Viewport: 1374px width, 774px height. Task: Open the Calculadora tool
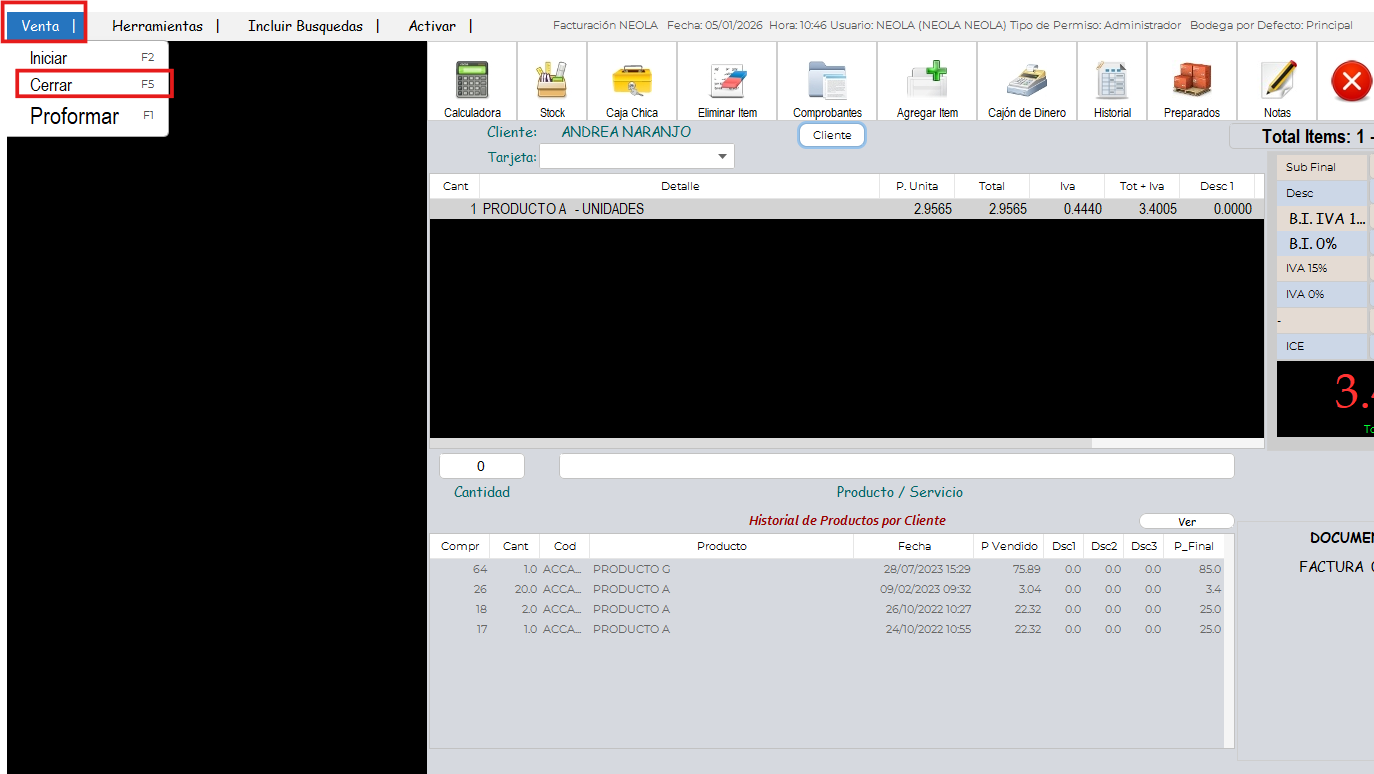click(x=472, y=81)
